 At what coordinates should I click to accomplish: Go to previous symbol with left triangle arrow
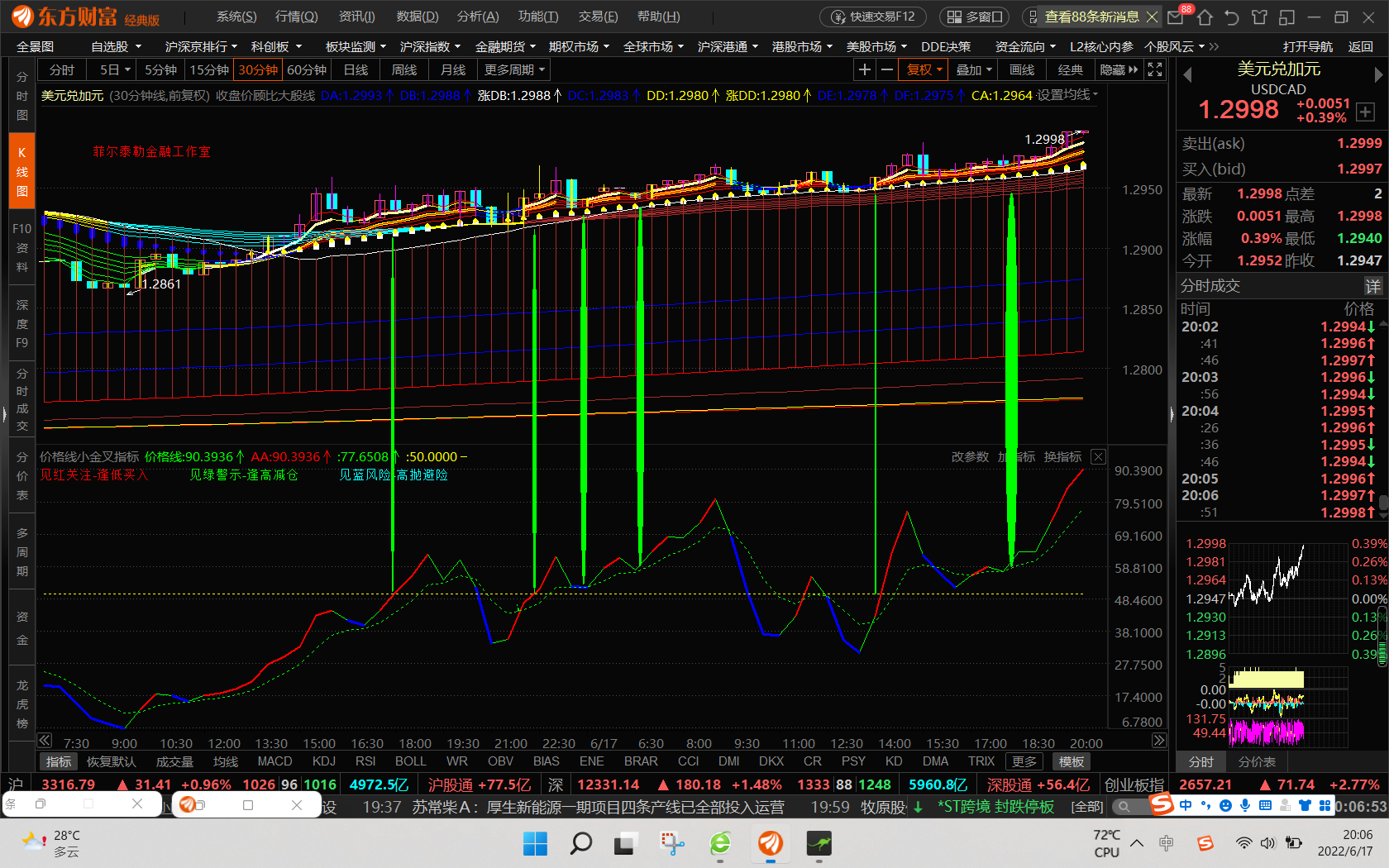pos(1187,75)
